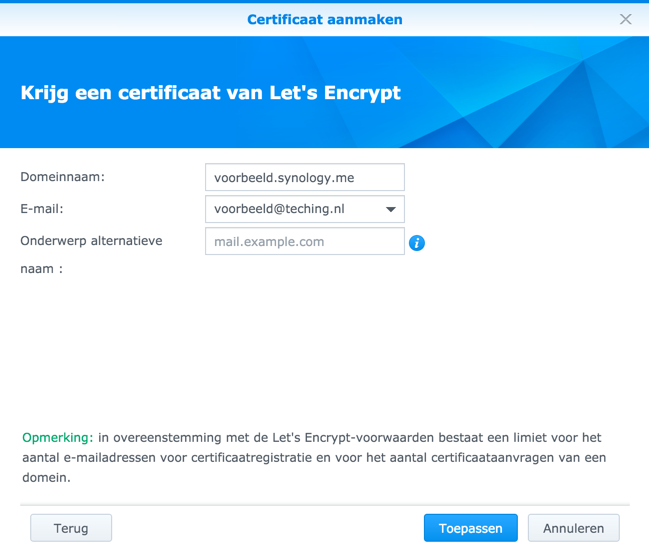Expand the E-mail dropdown arrow
The image size is (649, 550).
[390, 210]
